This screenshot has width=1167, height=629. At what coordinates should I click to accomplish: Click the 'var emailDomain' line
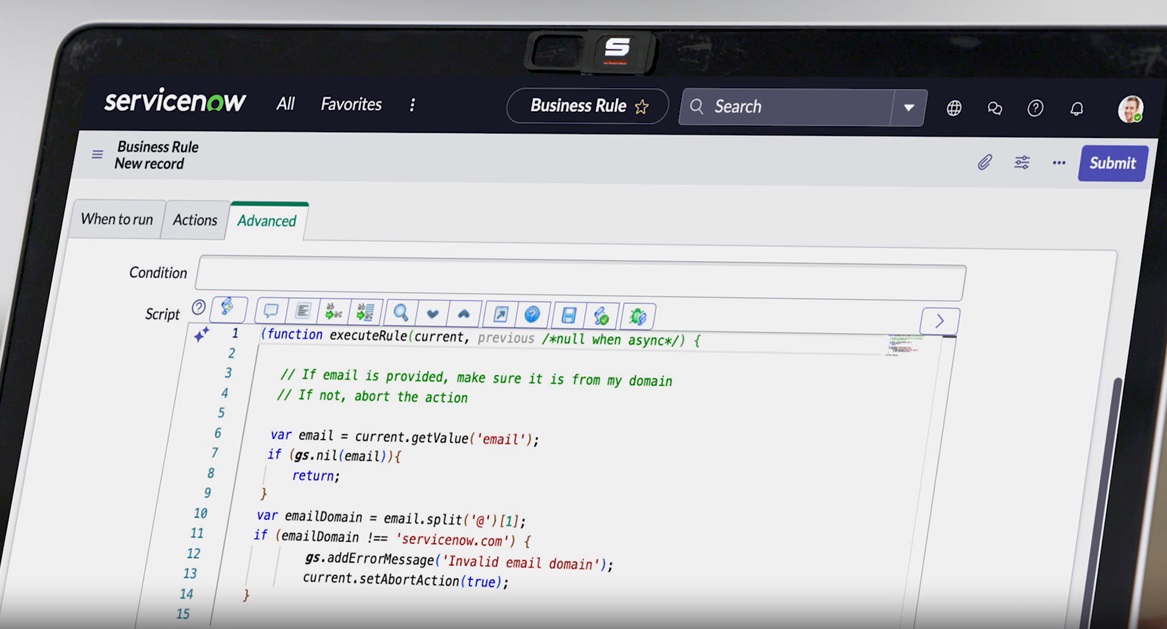391,517
